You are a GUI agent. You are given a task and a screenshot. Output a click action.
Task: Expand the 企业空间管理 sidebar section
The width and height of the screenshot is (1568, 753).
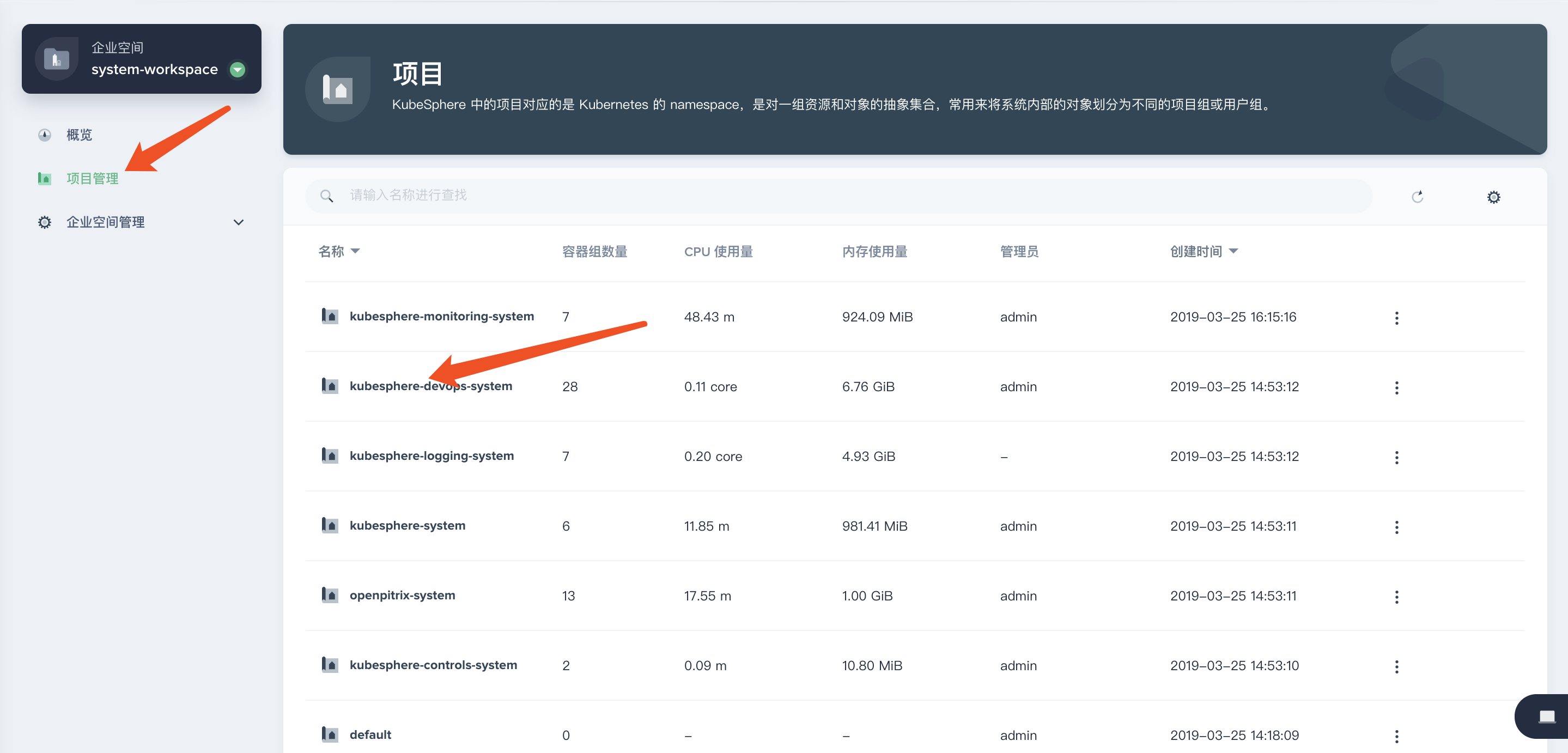pyautogui.click(x=238, y=222)
